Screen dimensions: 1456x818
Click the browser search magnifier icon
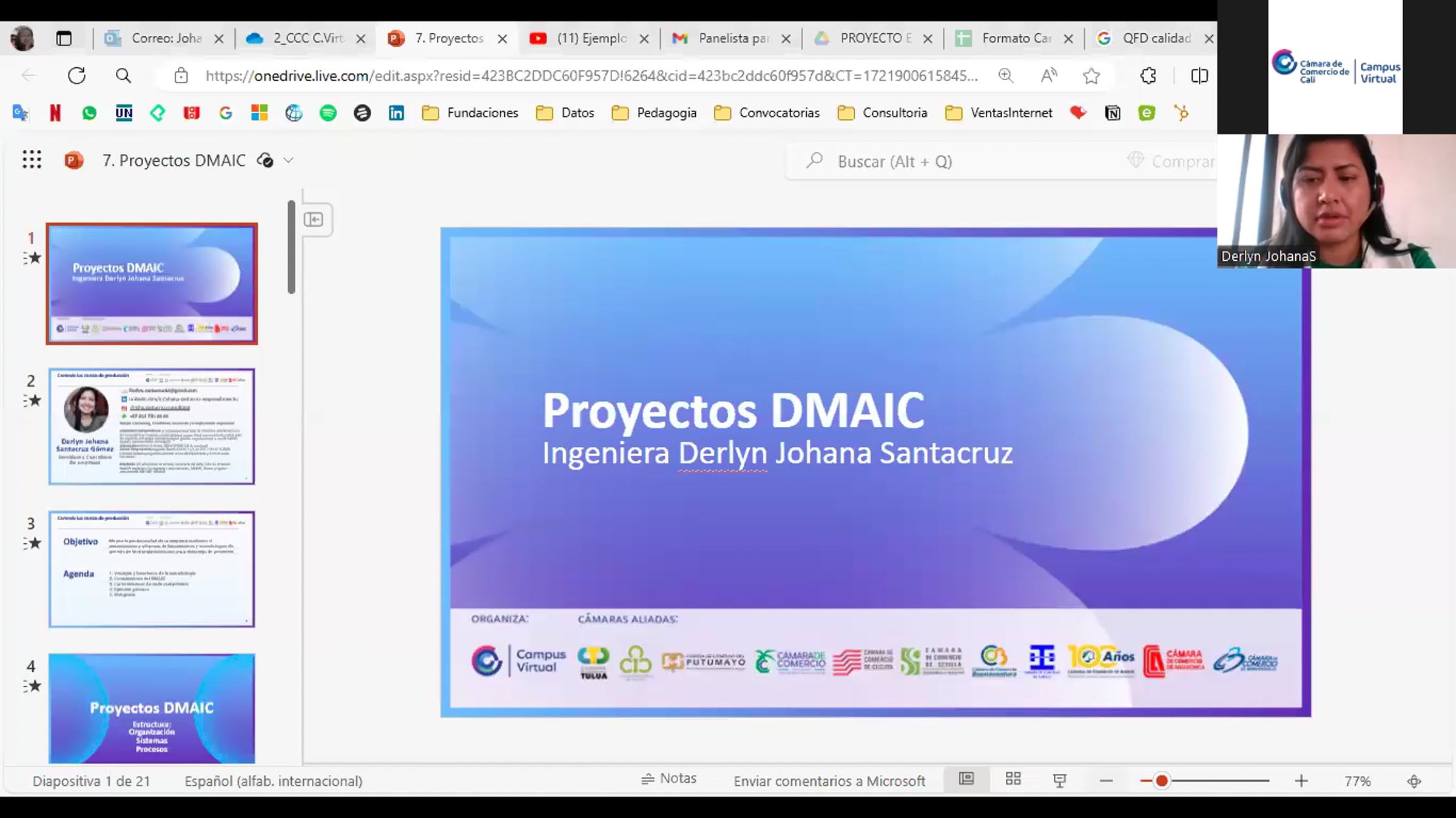(x=123, y=76)
